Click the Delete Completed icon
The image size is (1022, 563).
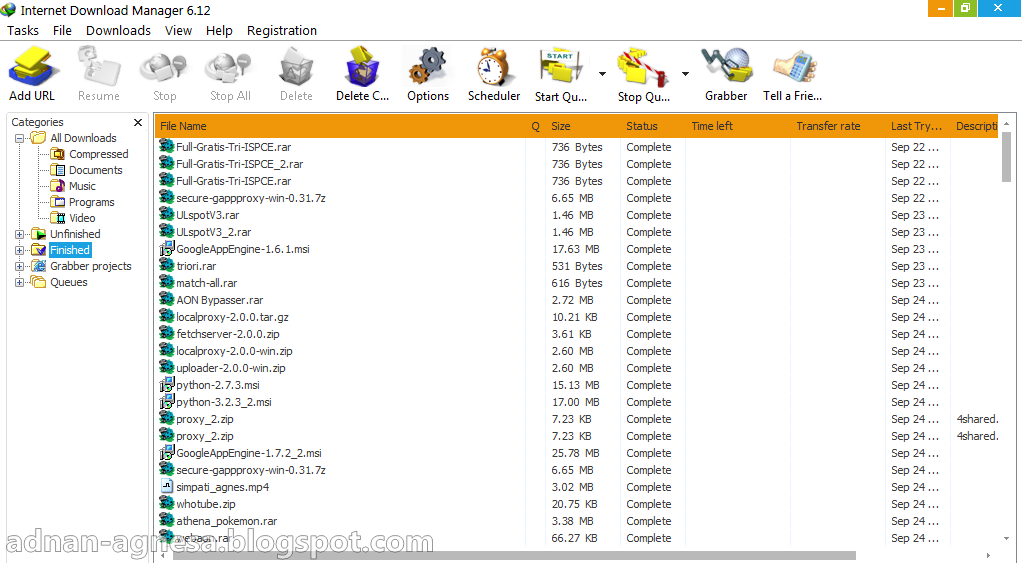(362, 66)
